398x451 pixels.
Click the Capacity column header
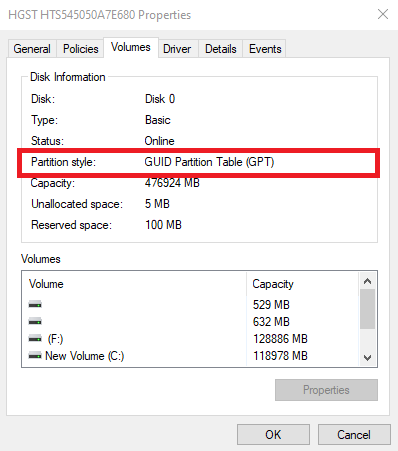tap(303, 284)
